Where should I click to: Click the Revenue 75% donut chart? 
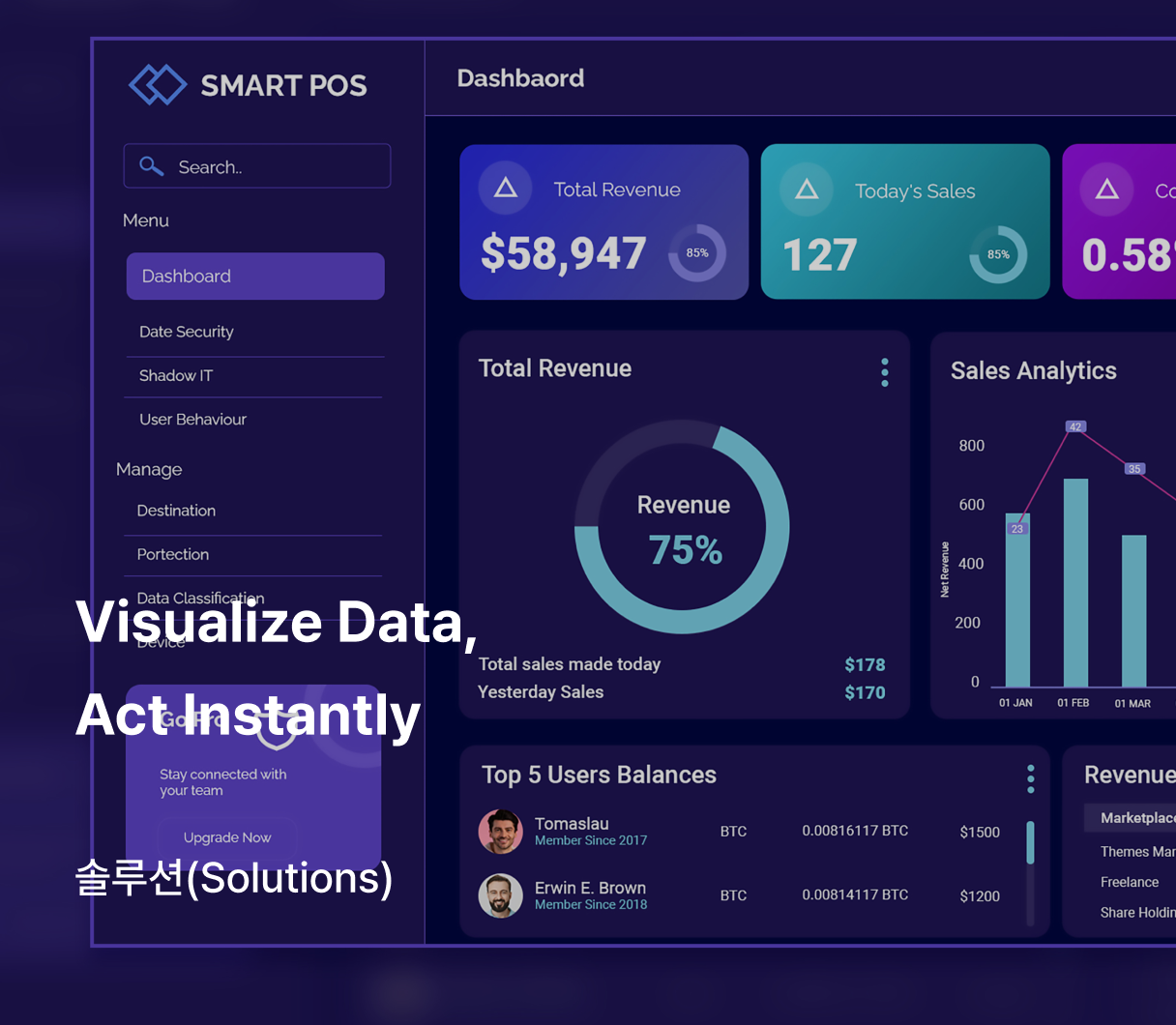point(683,527)
